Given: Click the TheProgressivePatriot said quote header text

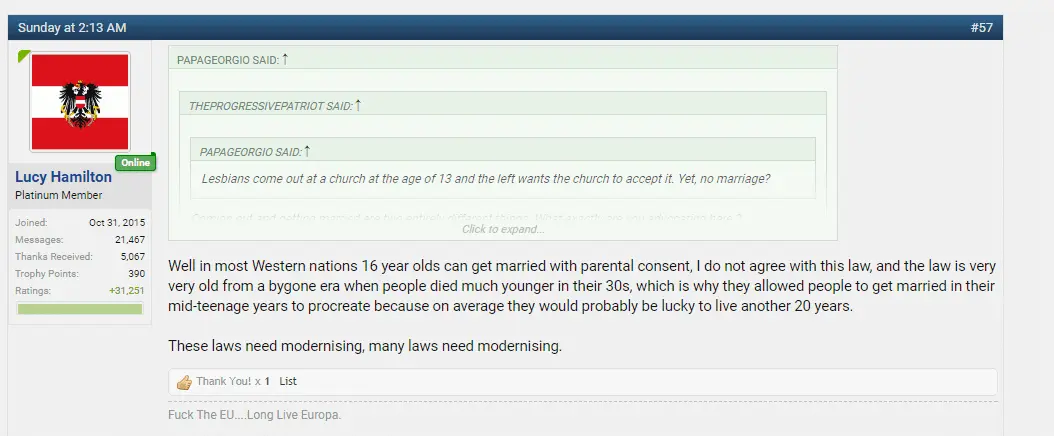Looking at the screenshot, I should tap(270, 105).
